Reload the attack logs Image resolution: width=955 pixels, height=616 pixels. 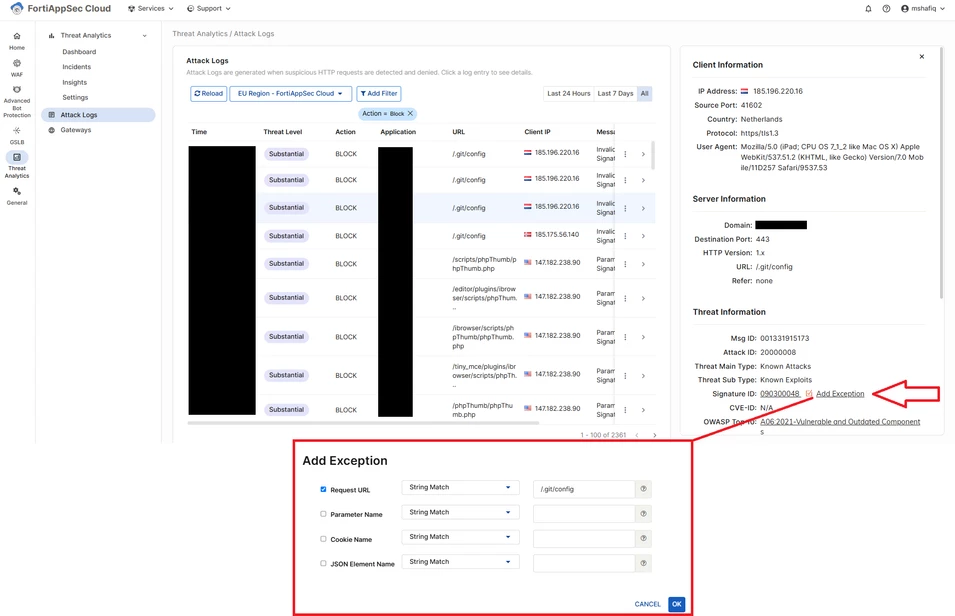point(208,94)
